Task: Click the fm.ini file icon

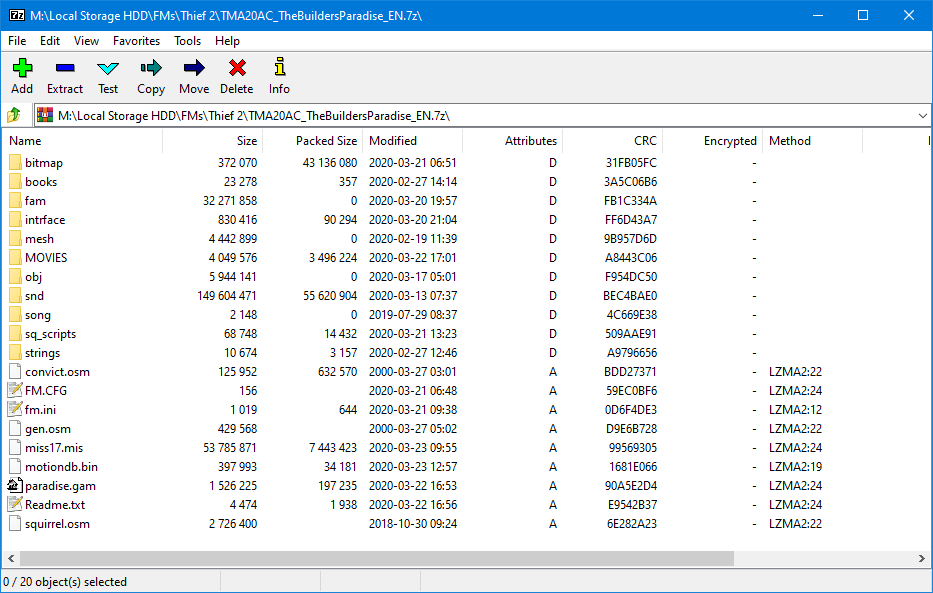Action: tap(15, 409)
